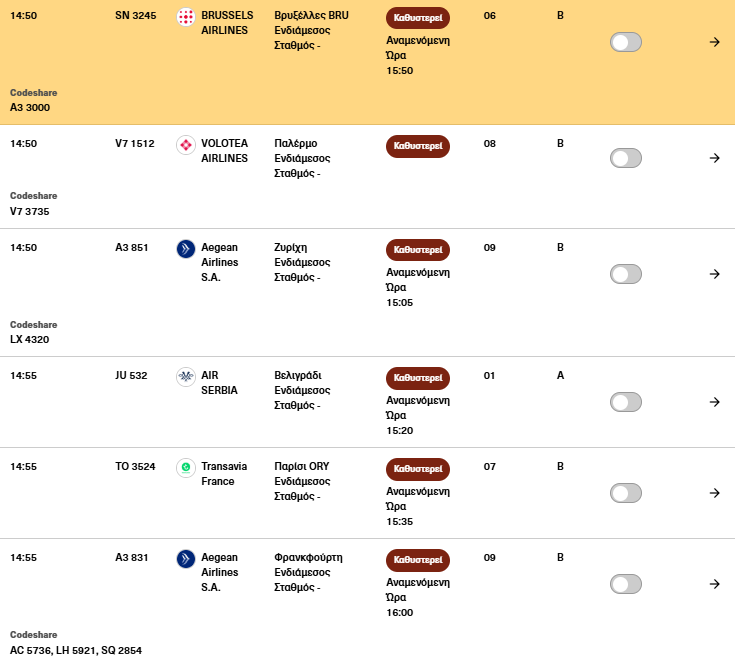Click destination Ζυρίχη
This screenshot has height=668, width=744.
pos(290,248)
